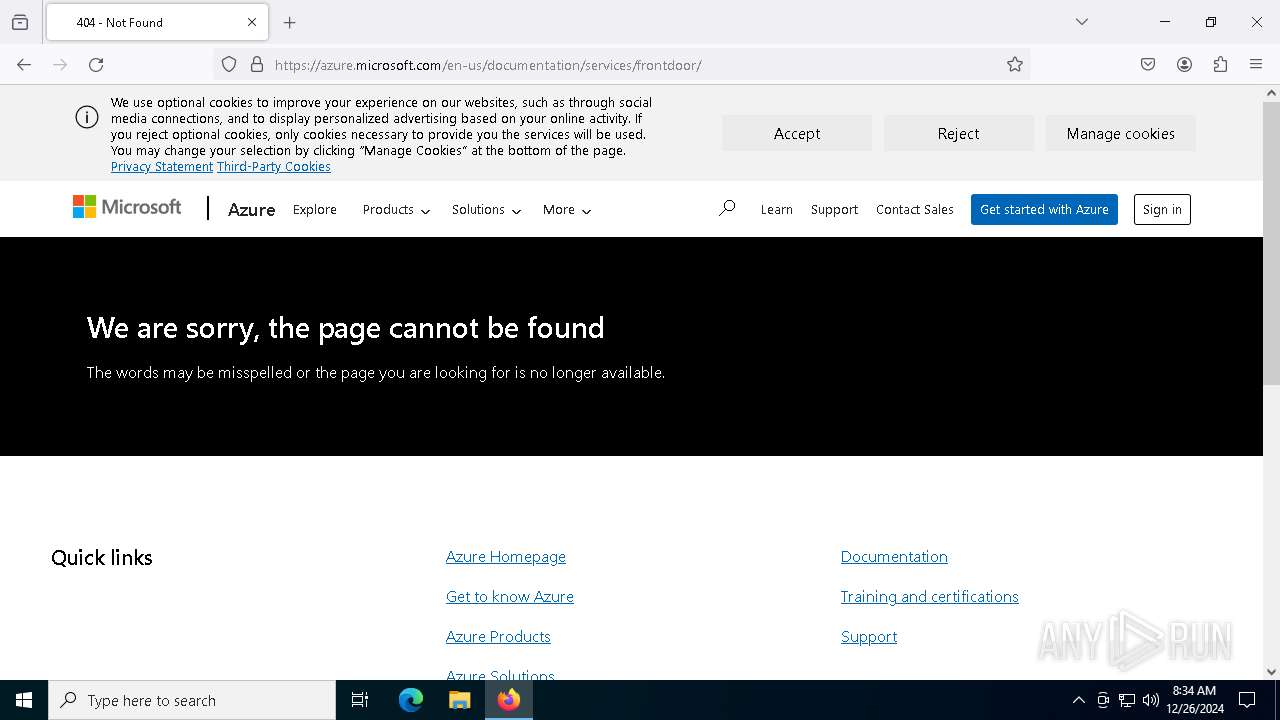Click the Sign in button
Screen dimensions: 1280x720
click(x=1162, y=209)
